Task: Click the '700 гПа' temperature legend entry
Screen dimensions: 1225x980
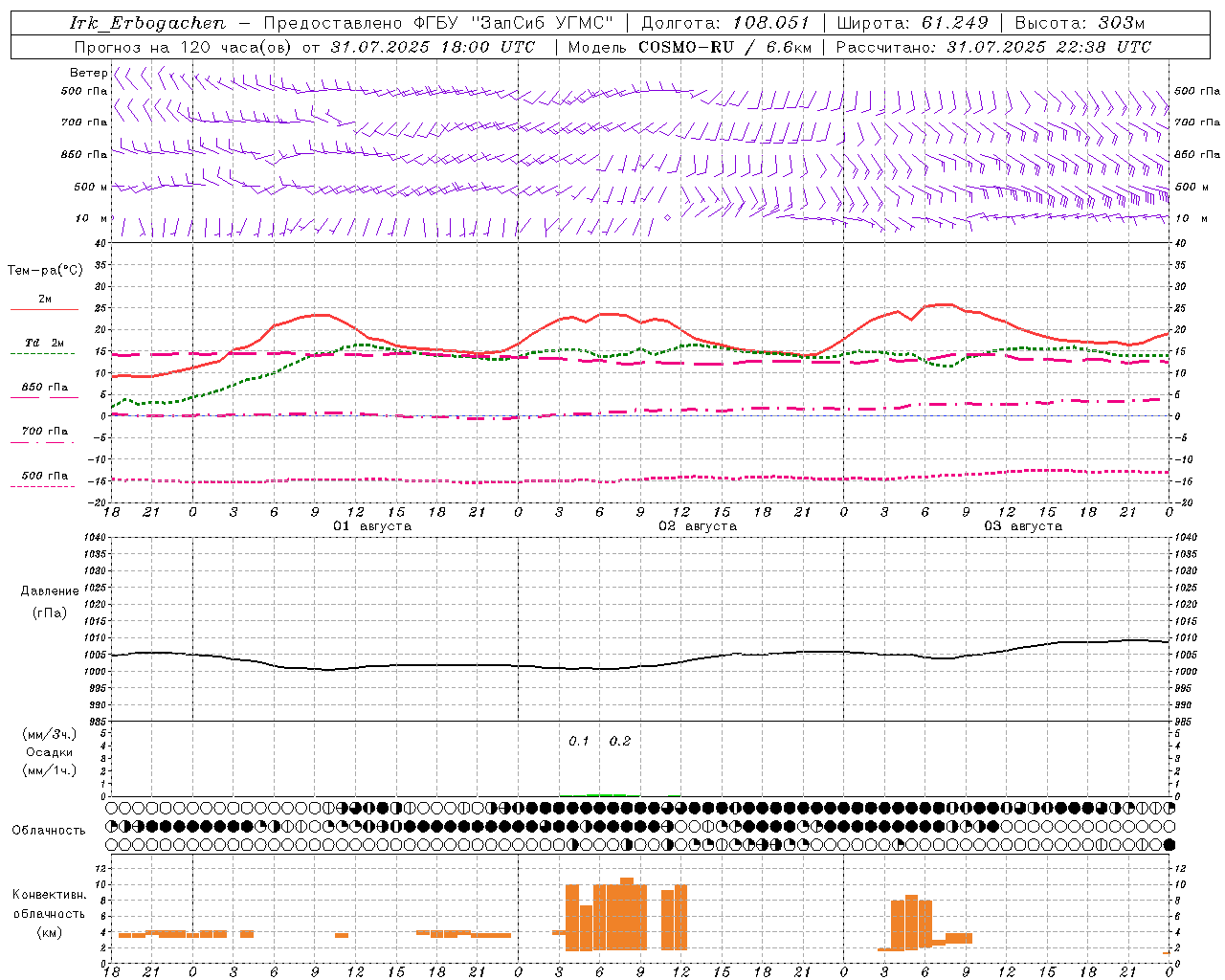Action: (45, 431)
